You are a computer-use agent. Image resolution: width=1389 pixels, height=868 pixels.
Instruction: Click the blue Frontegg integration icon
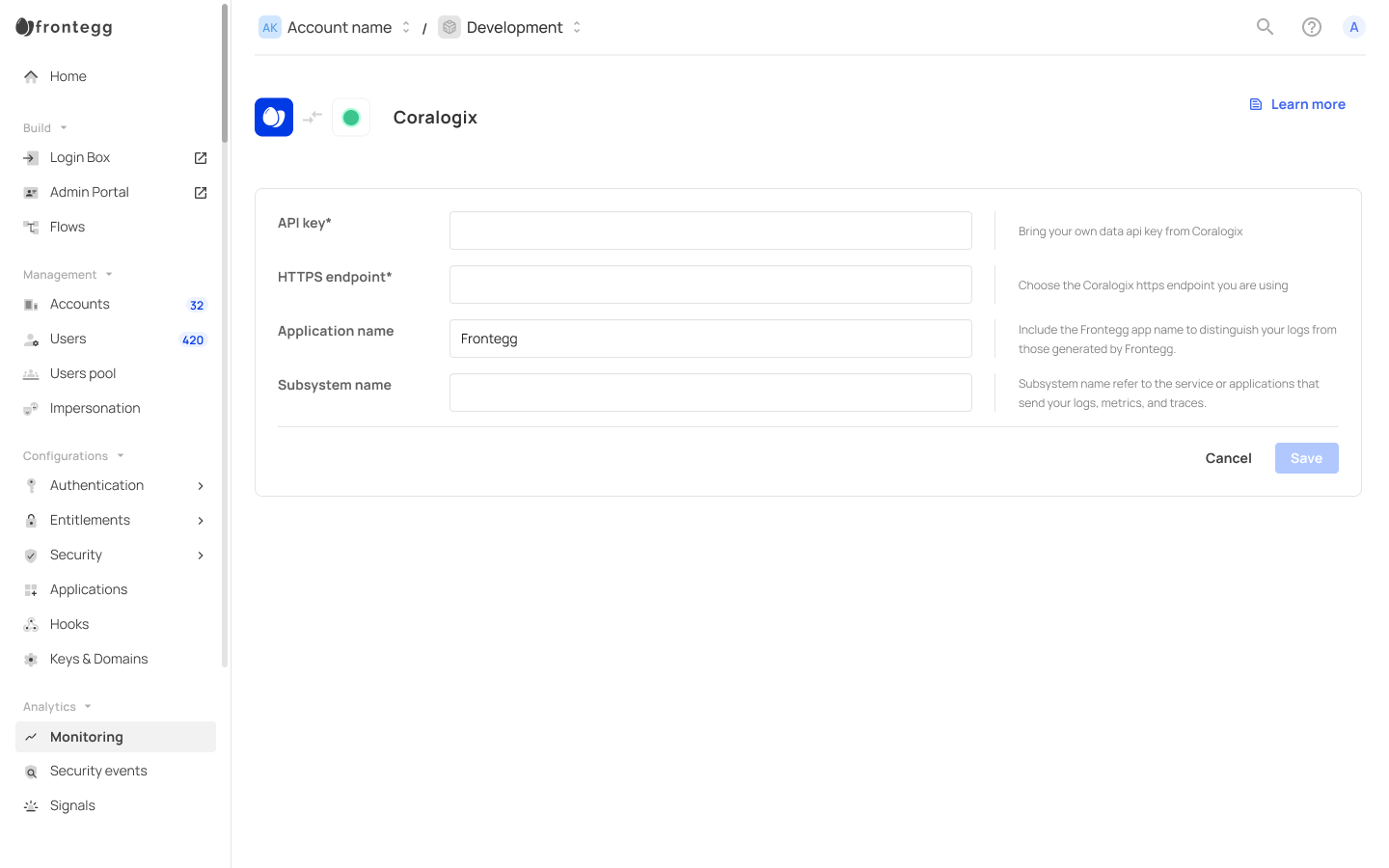coord(274,118)
